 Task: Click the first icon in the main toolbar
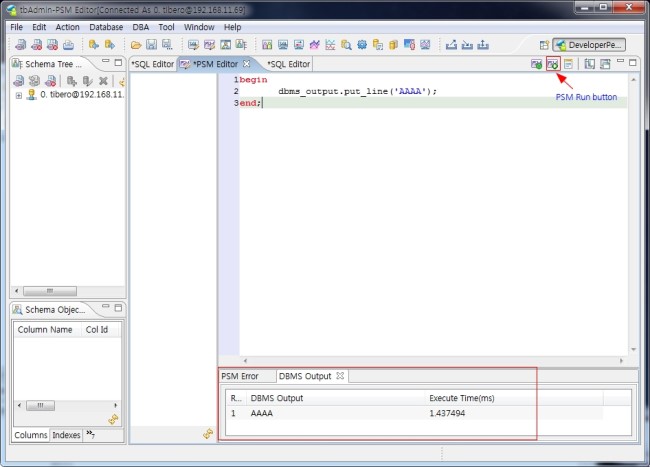19,45
